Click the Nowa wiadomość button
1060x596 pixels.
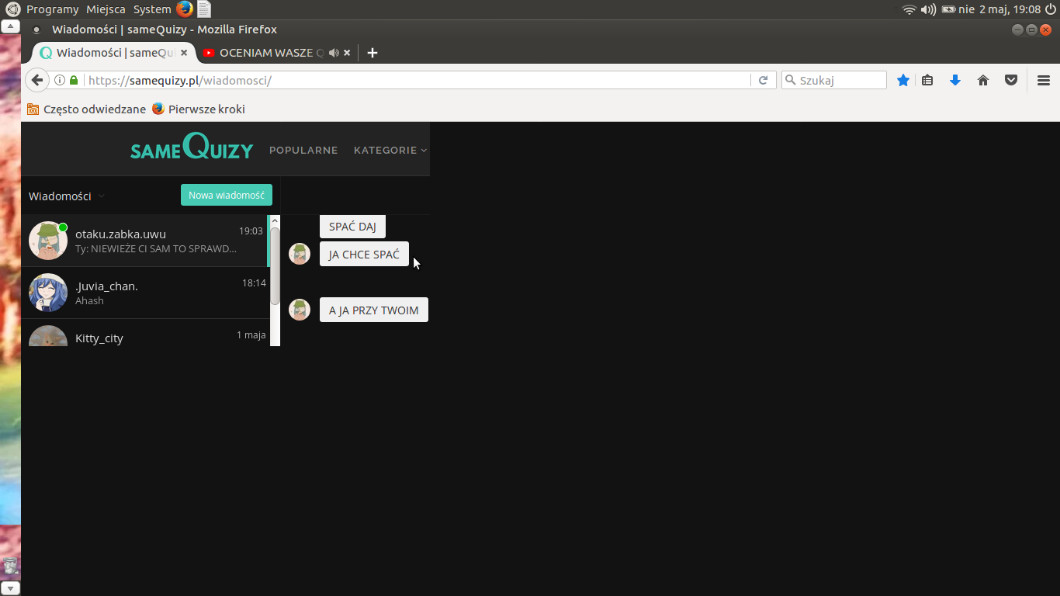pyautogui.click(x=226, y=195)
